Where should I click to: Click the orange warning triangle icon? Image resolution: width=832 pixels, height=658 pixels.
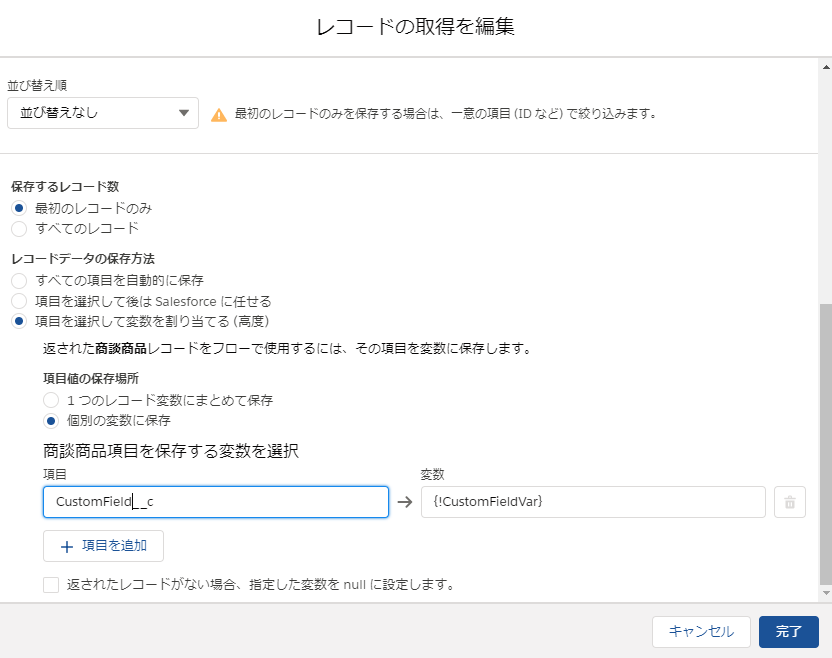tap(219, 115)
